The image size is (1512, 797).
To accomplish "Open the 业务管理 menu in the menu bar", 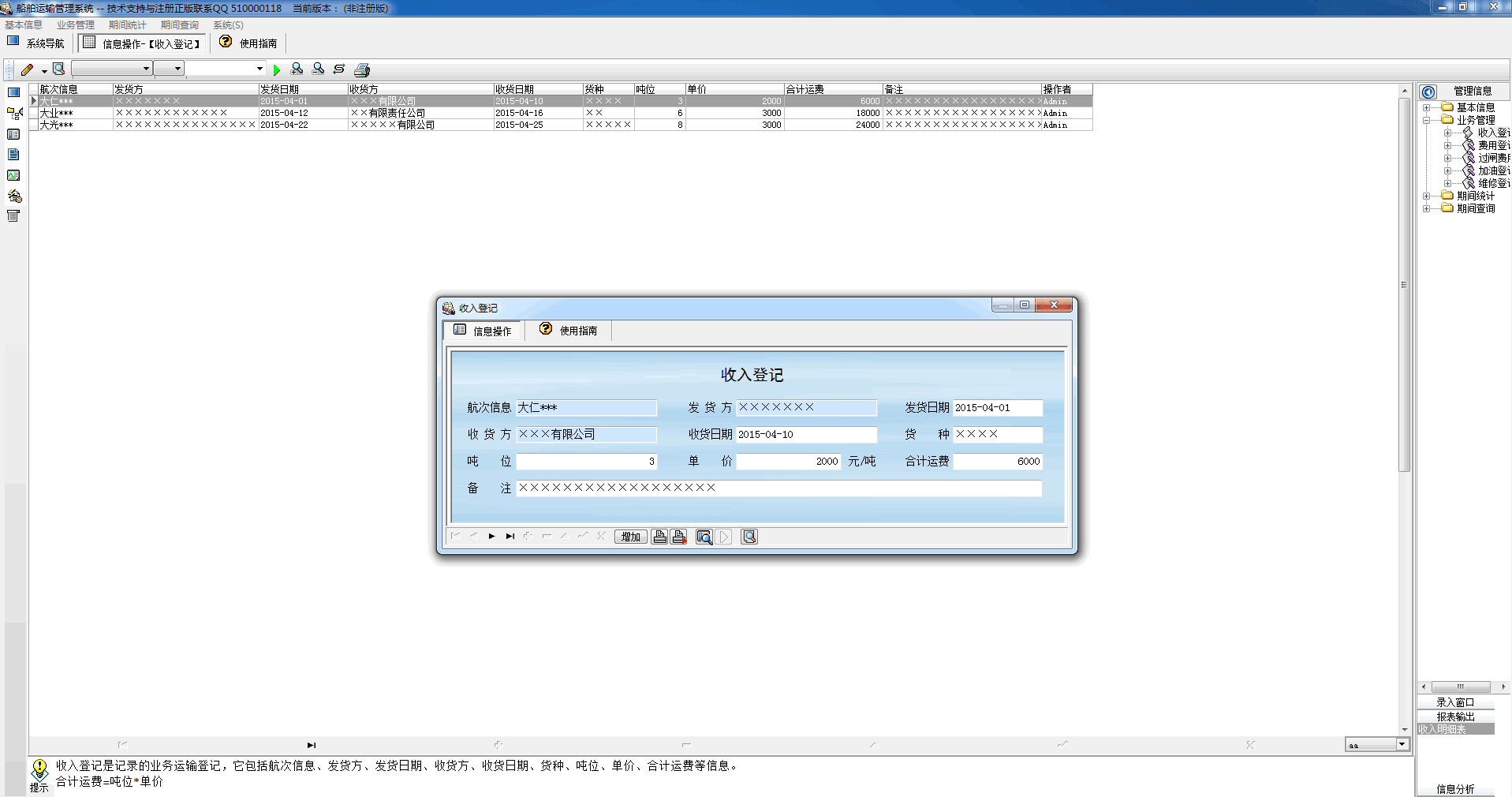I will point(75,24).
